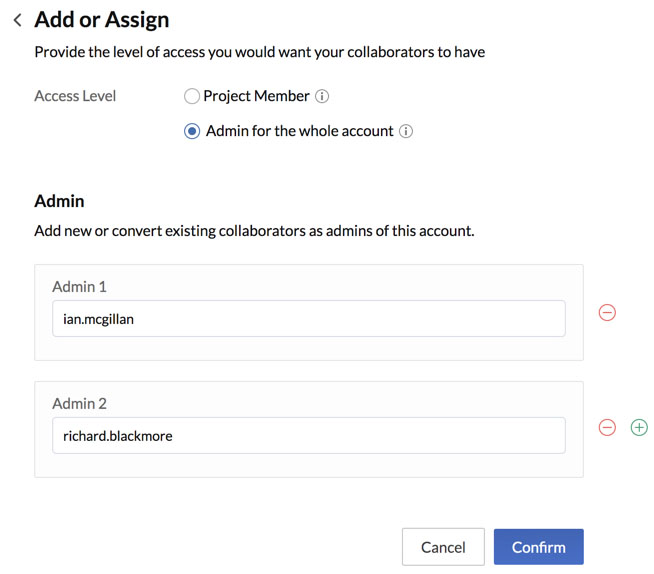Click the Access Level label

pos(75,96)
